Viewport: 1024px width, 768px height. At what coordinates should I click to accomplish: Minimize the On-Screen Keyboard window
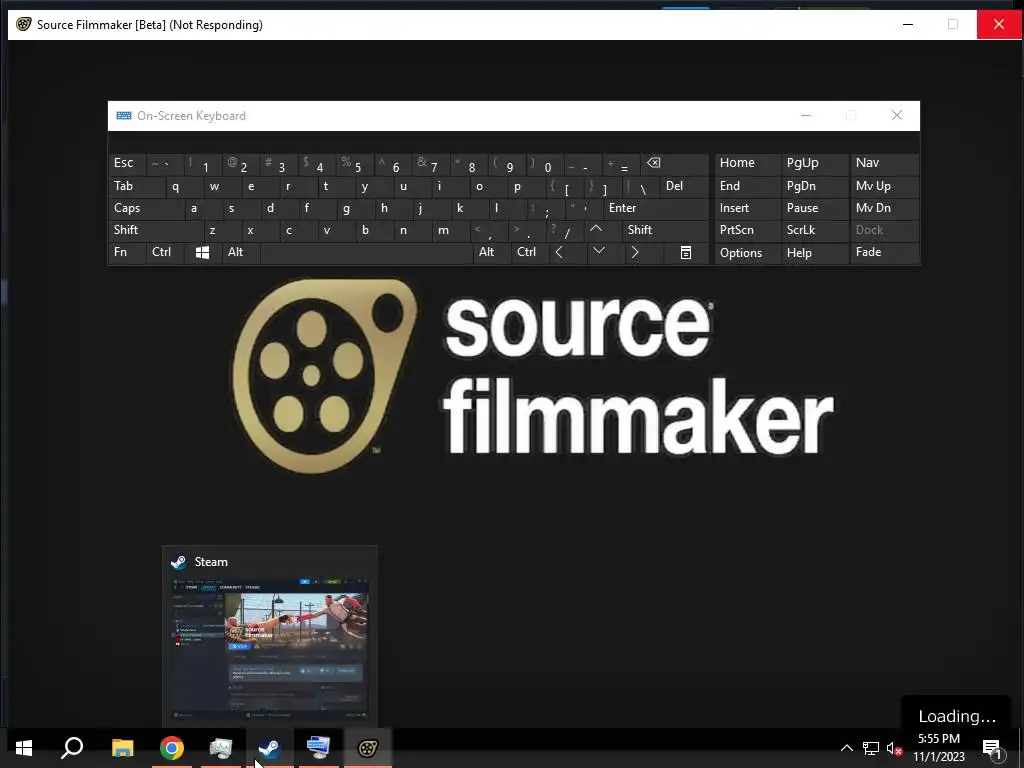click(806, 116)
